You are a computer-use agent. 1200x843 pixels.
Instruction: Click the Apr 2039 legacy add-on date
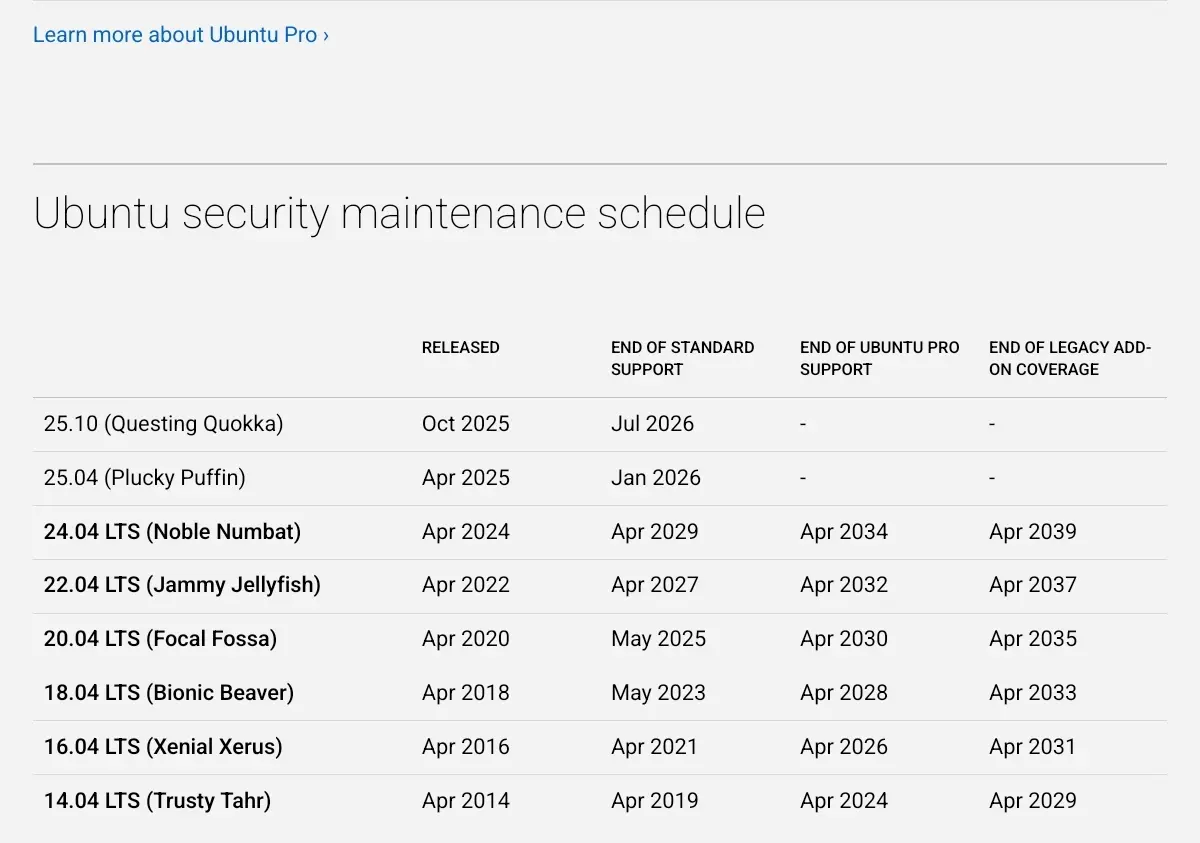point(1032,532)
